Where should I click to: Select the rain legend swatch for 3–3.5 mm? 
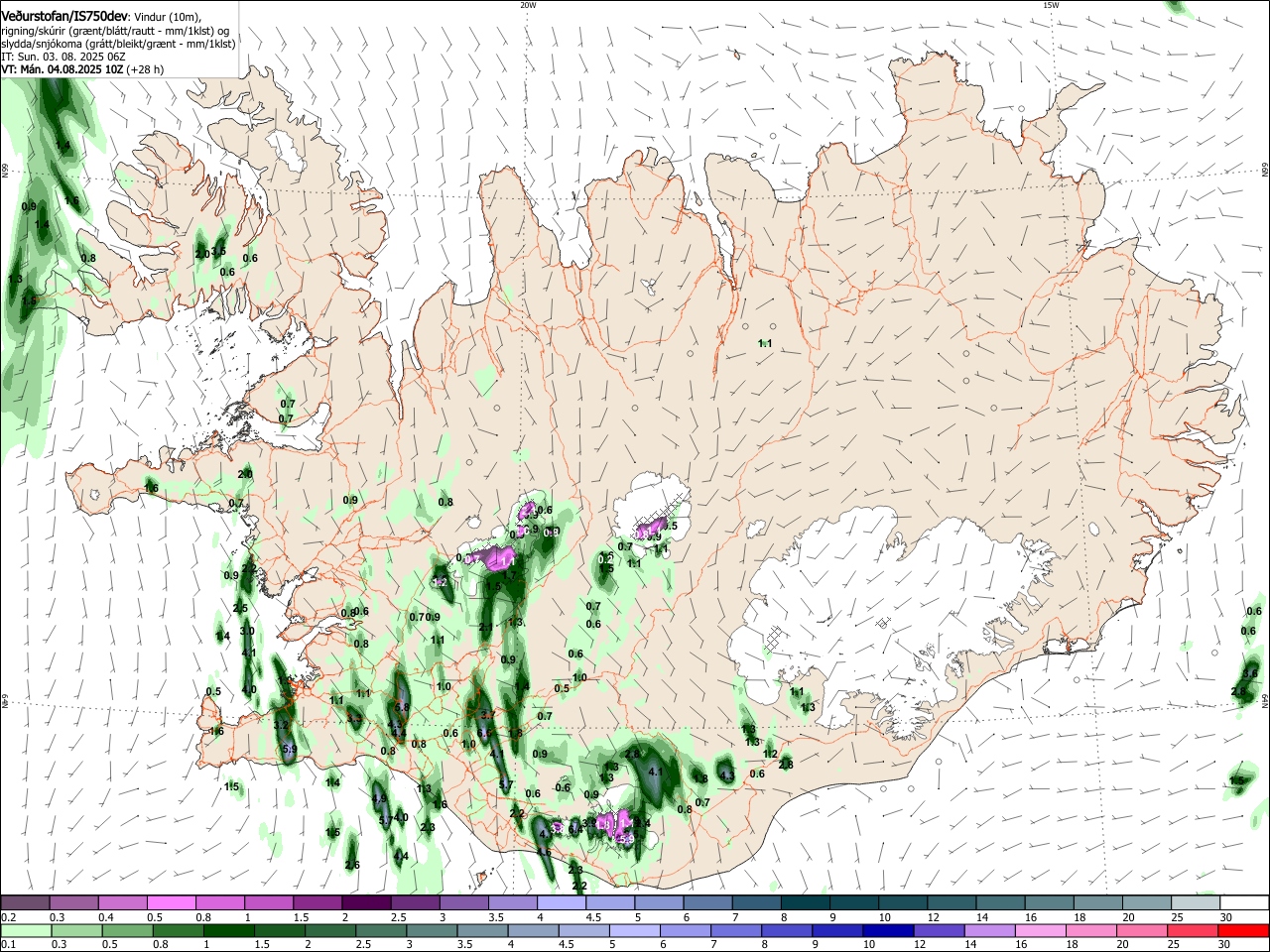[432, 930]
